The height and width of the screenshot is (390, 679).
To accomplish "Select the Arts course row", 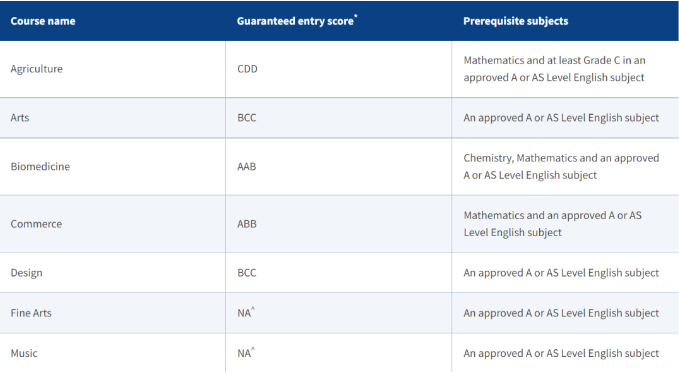I will coord(340,118).
